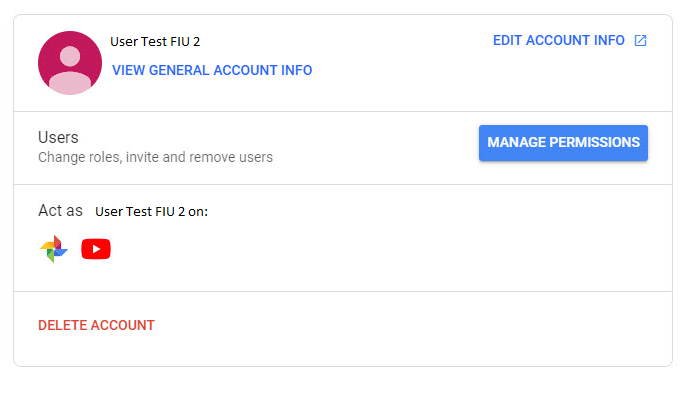Screen dimensions: 688x403
Task: Select the account name beside avatar
Action: (155, 41)
